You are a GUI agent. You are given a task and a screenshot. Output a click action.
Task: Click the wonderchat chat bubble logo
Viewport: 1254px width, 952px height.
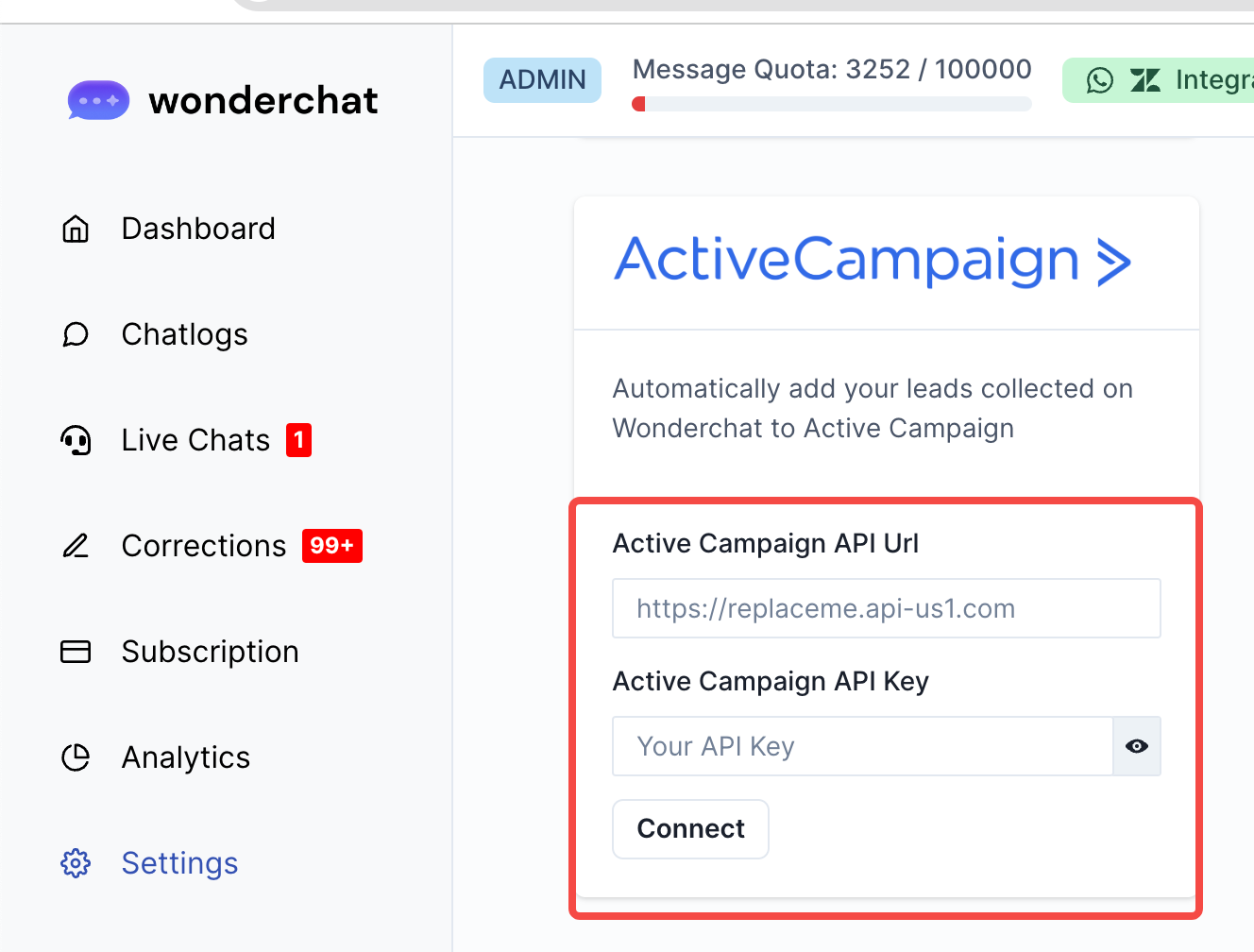click(x=98, y=100)
